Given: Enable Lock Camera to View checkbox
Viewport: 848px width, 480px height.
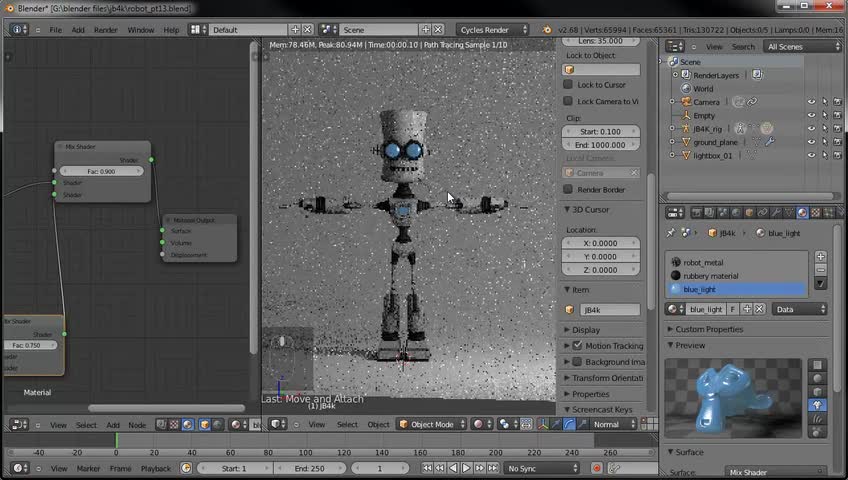Looking at the screenshot, I should coord(568,101).
